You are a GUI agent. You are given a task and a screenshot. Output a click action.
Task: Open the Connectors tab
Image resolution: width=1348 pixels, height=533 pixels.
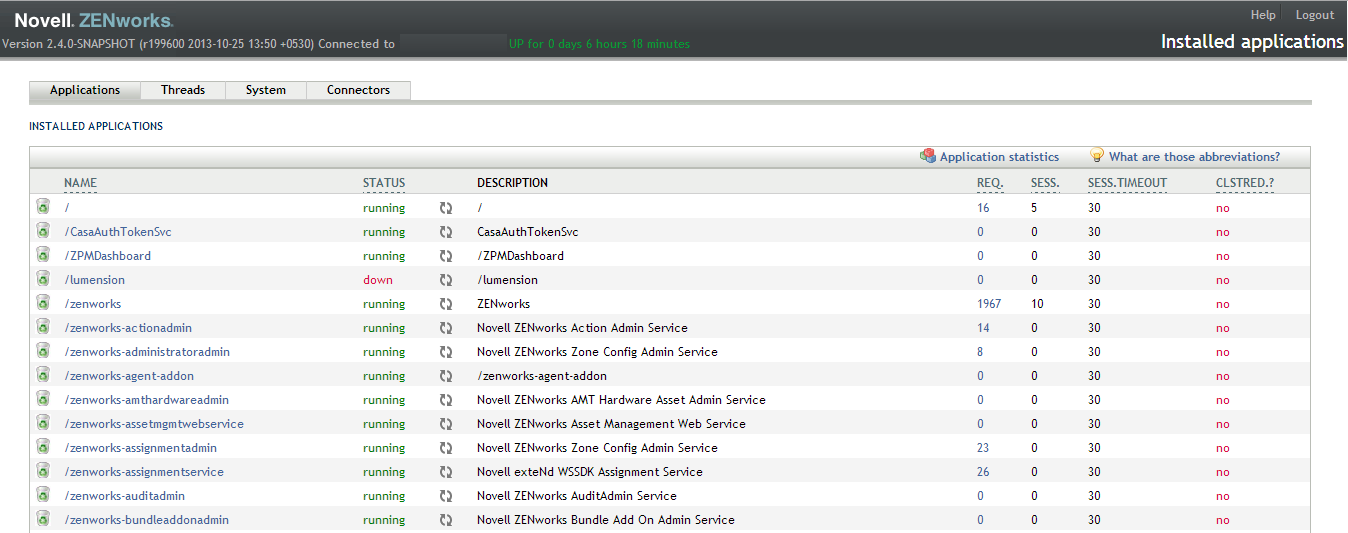click(358, 90)
